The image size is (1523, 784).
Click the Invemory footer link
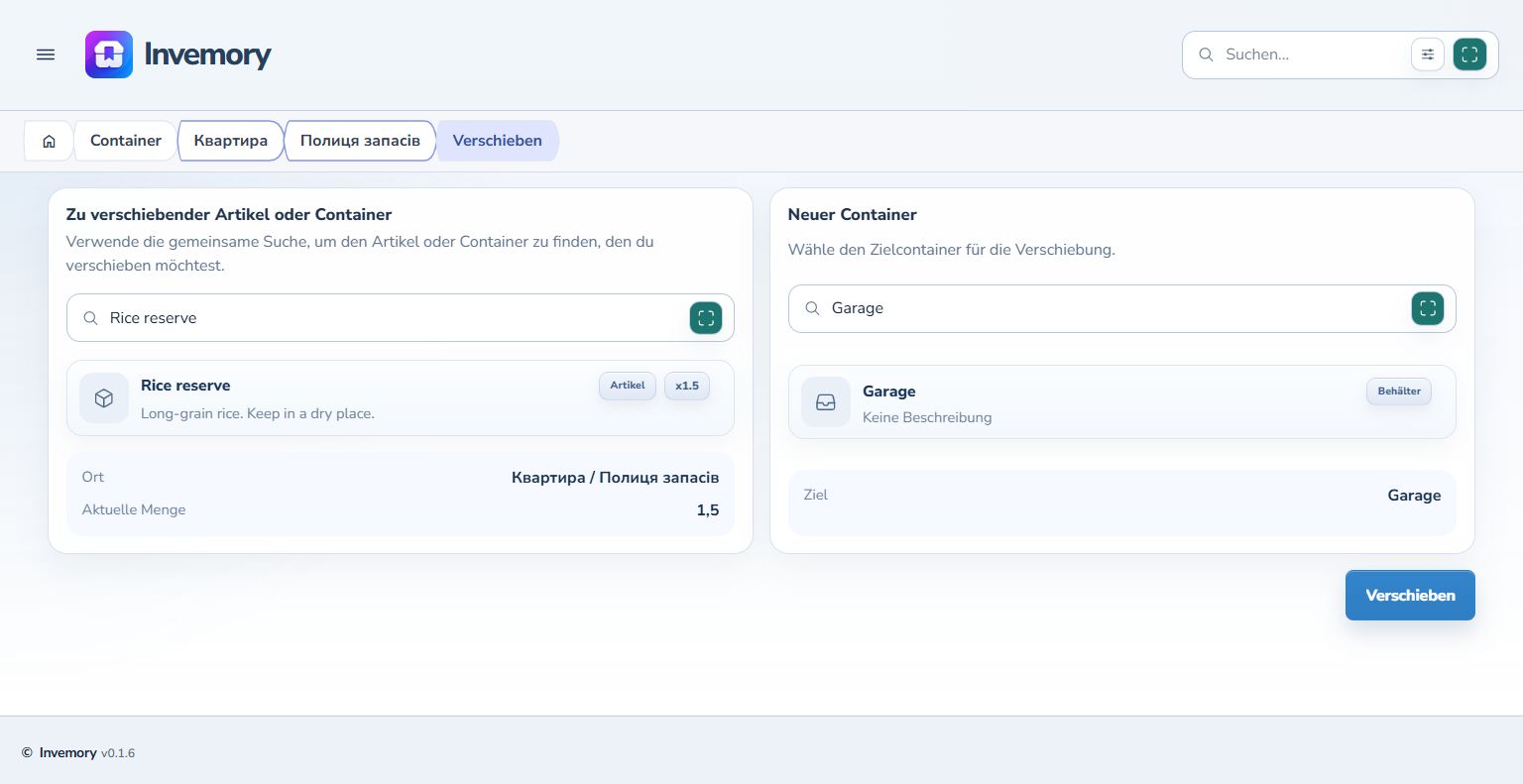[x=67, y=753]
